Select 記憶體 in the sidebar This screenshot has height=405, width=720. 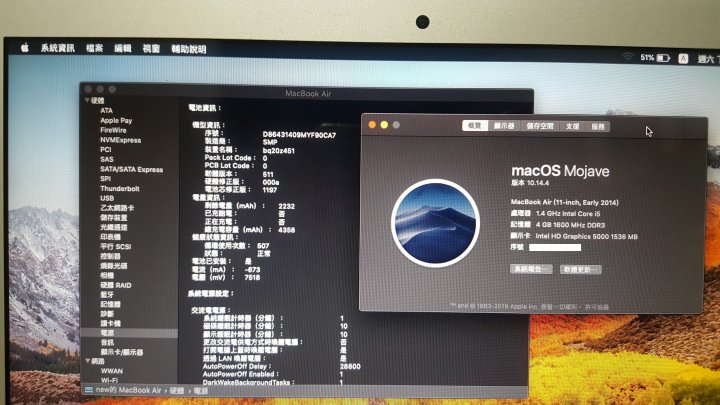[x=110, y=304]
